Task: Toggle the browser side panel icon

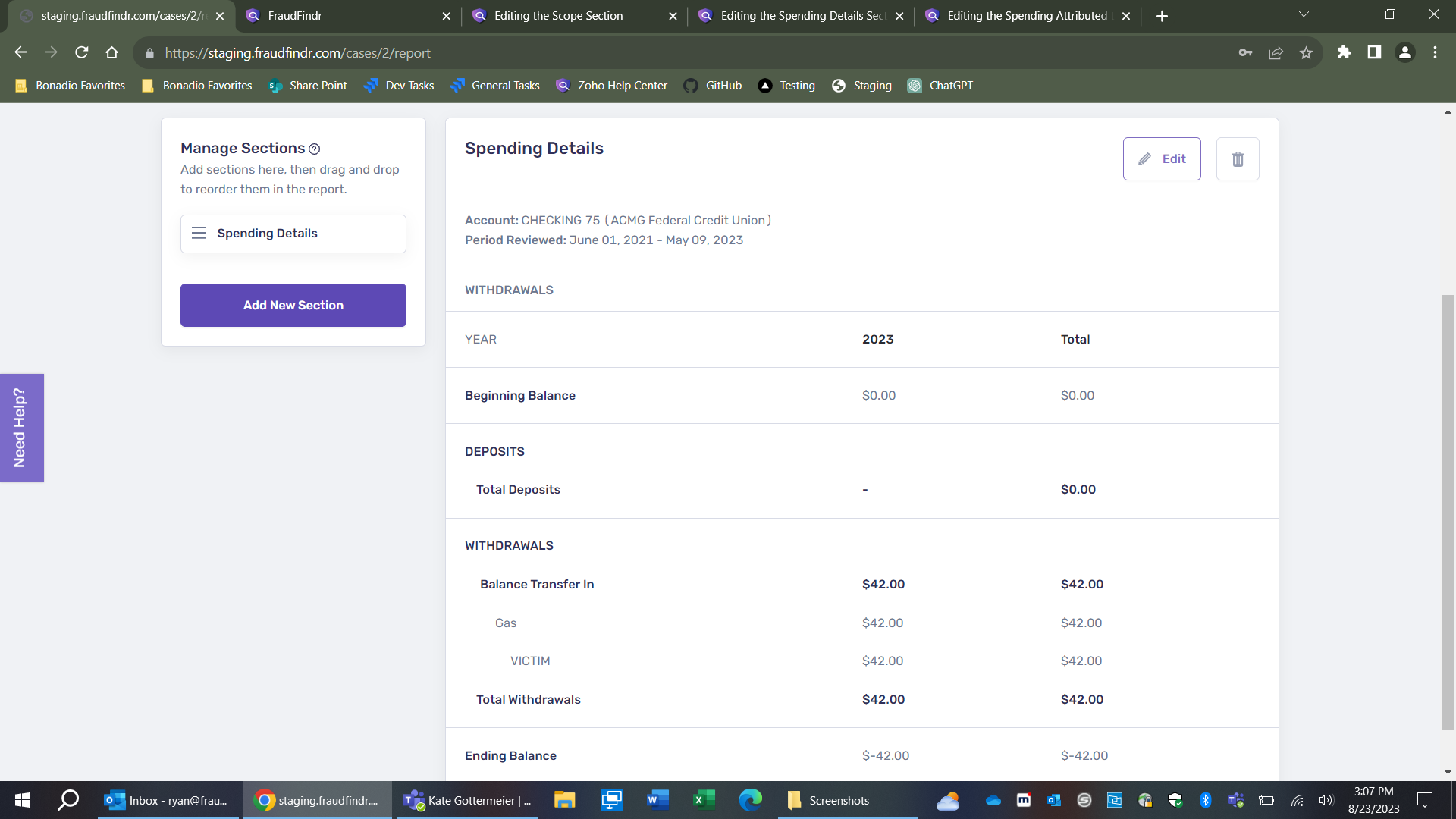Action: tap(1374, 53)
